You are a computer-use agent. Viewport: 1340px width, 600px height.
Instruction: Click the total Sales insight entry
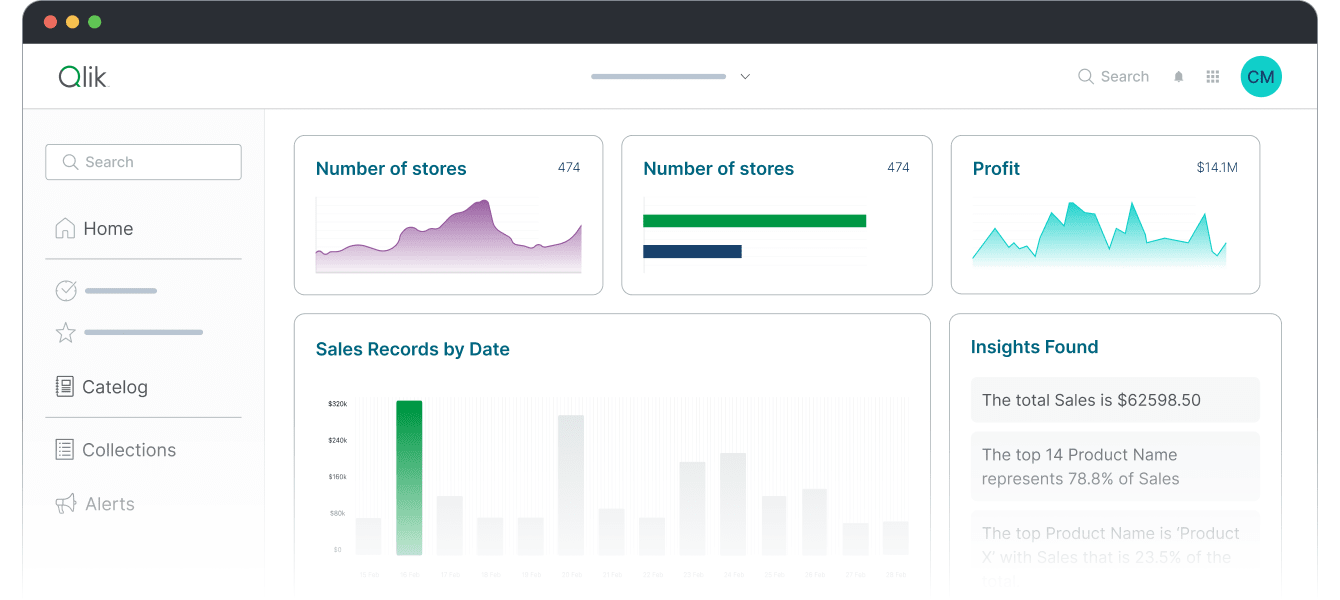pyautogui.click(x=1115, y=399)
